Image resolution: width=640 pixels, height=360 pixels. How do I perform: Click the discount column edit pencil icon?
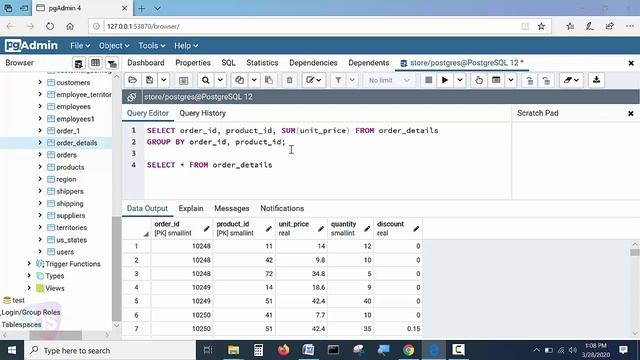pyautogui.click(x=416, y=229)
